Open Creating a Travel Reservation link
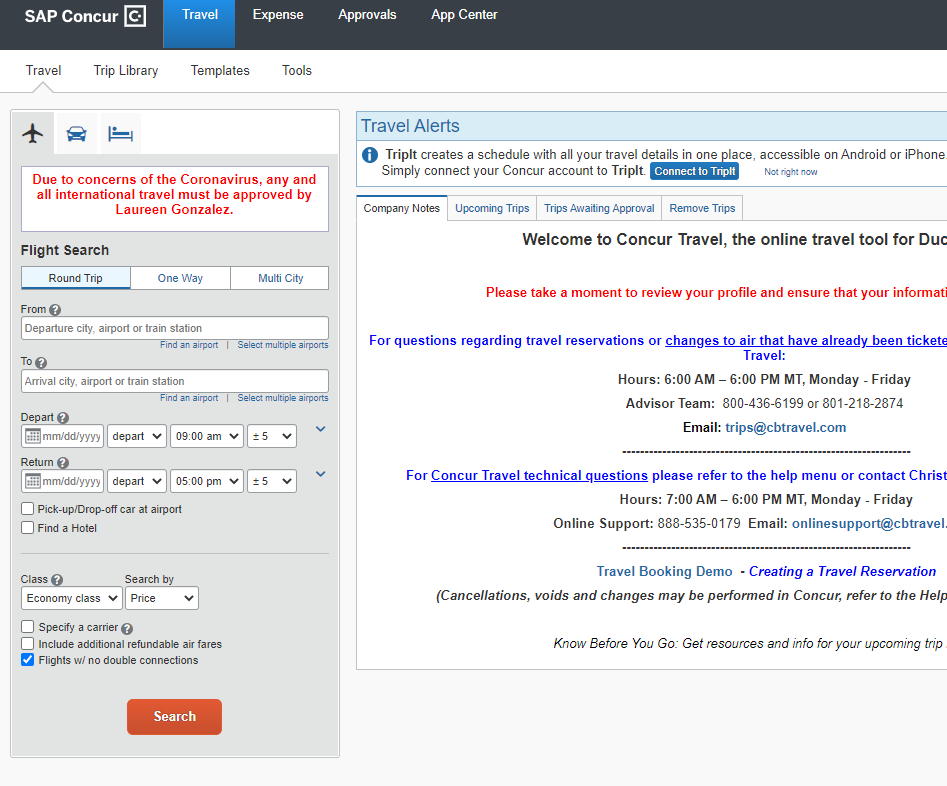 843,572
